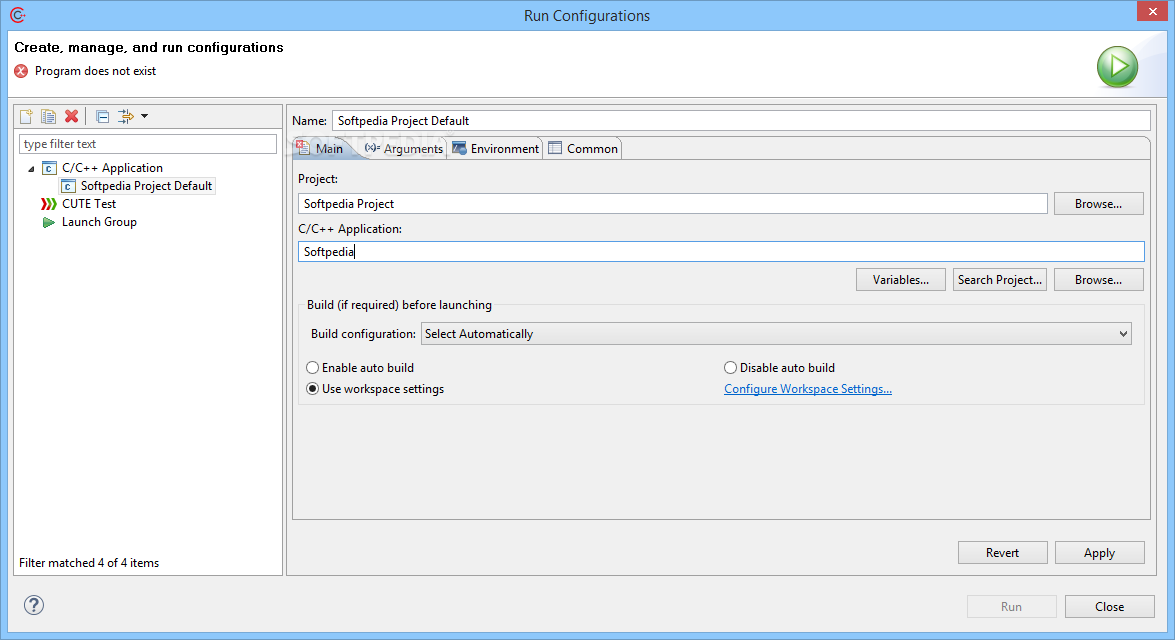Click the Revert button

tap(1003, 552)
